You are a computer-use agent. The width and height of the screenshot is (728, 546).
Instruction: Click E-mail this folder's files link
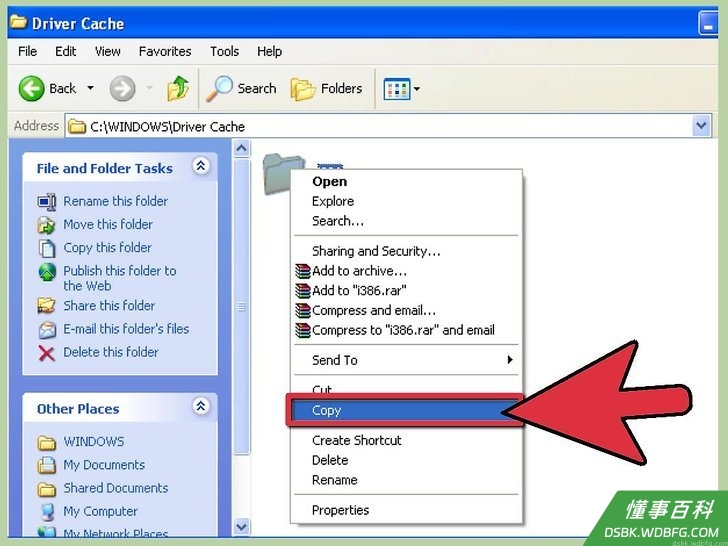(x=126, y=329)
